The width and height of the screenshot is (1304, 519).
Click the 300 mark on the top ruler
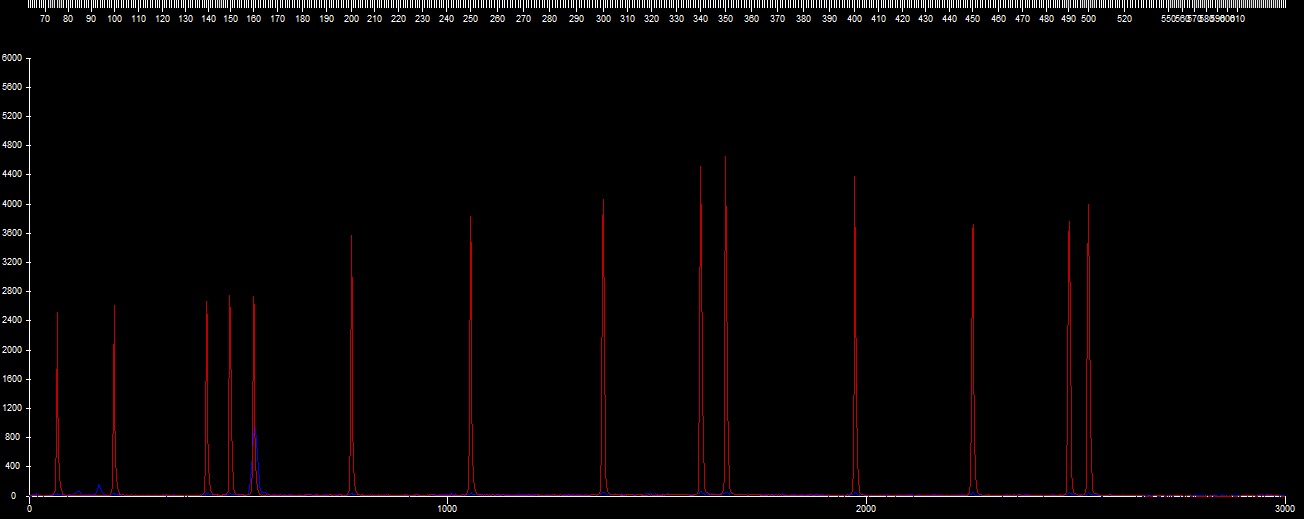[x=602, y=18]
